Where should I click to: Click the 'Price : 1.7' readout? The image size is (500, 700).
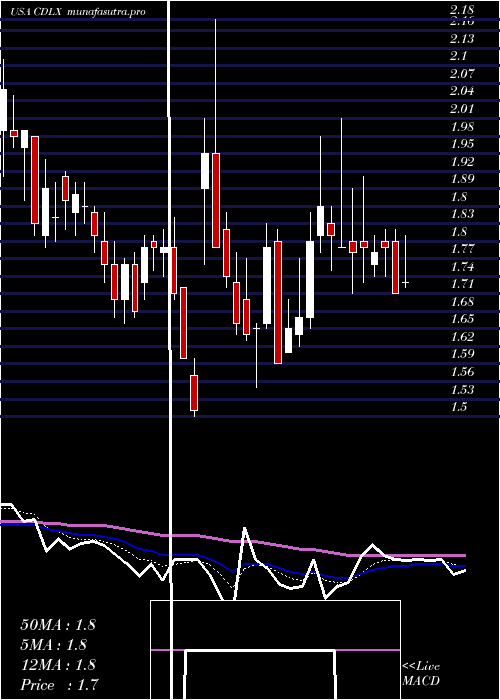(x=59, y=685)
